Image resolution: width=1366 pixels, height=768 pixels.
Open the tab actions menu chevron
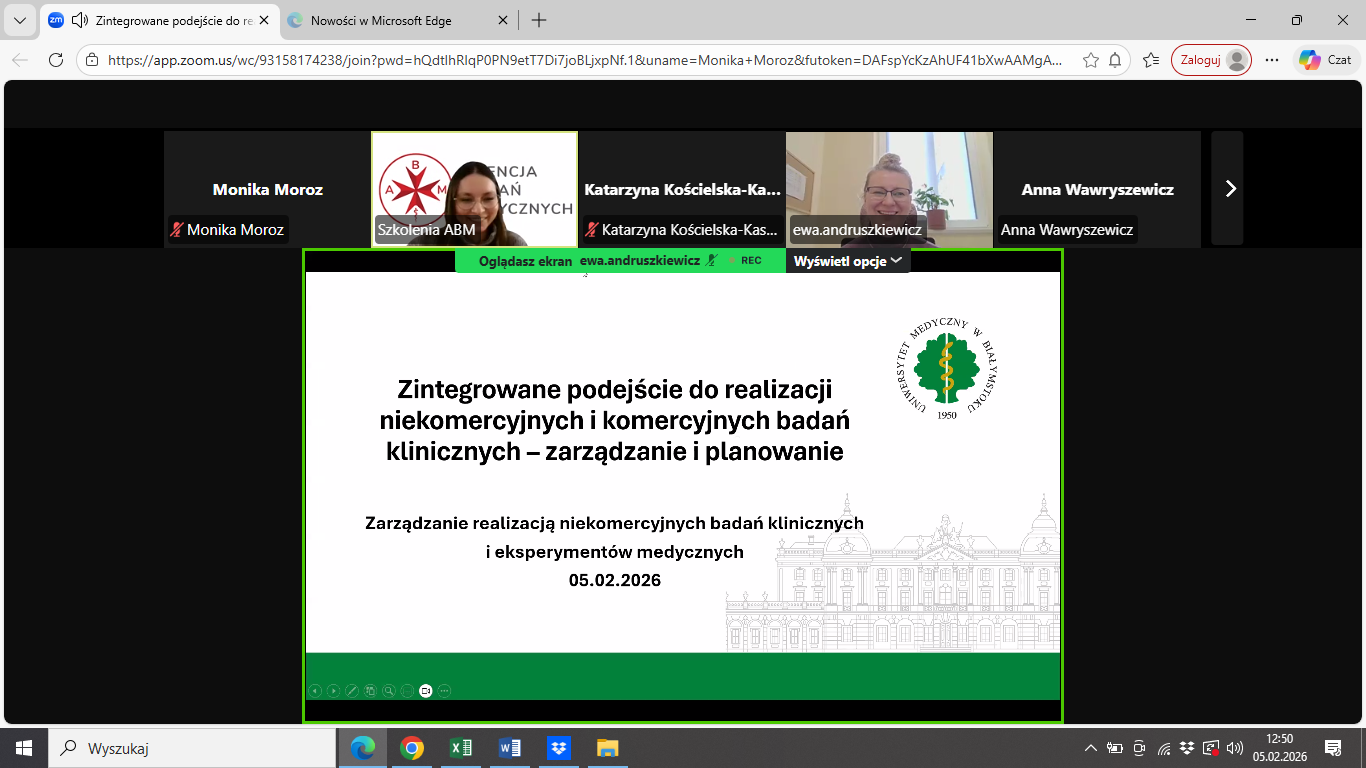click(19, 20)
